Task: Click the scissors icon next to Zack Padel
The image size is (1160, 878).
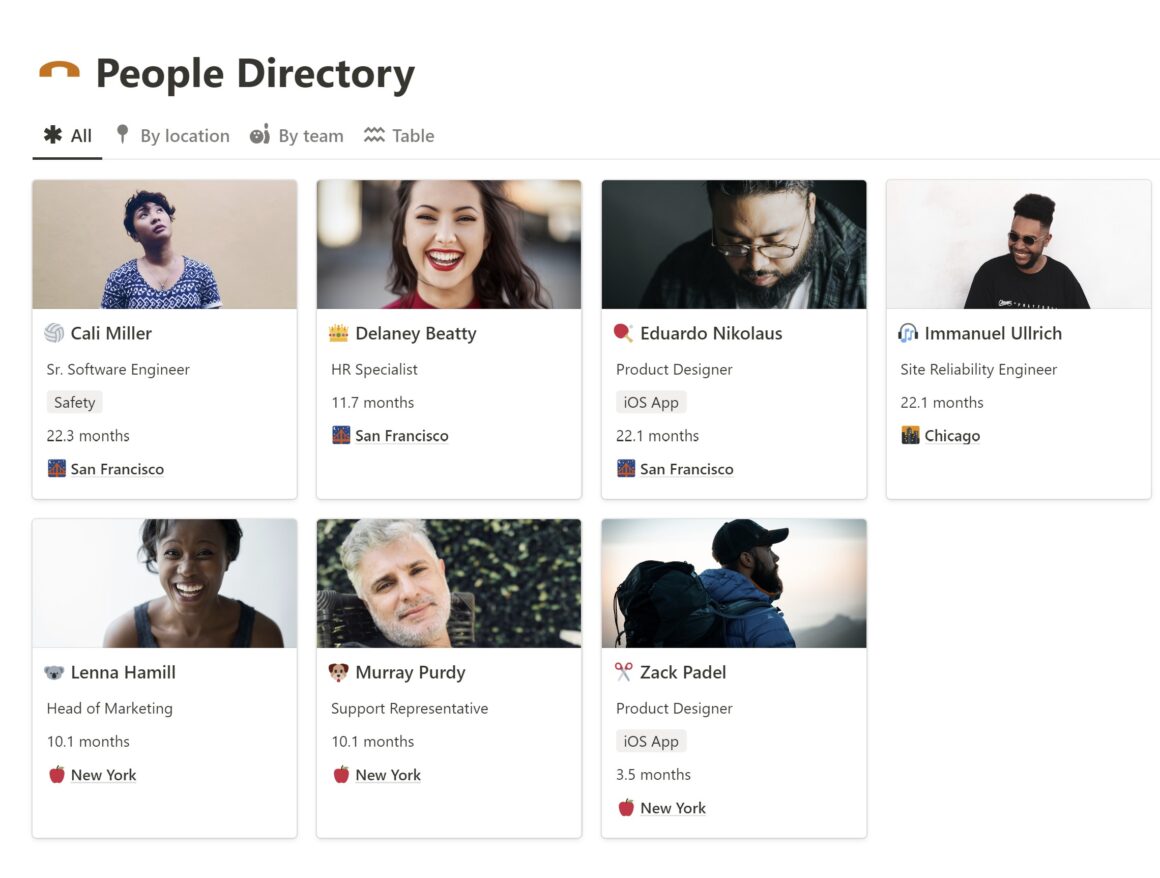Action: (624, 672)
